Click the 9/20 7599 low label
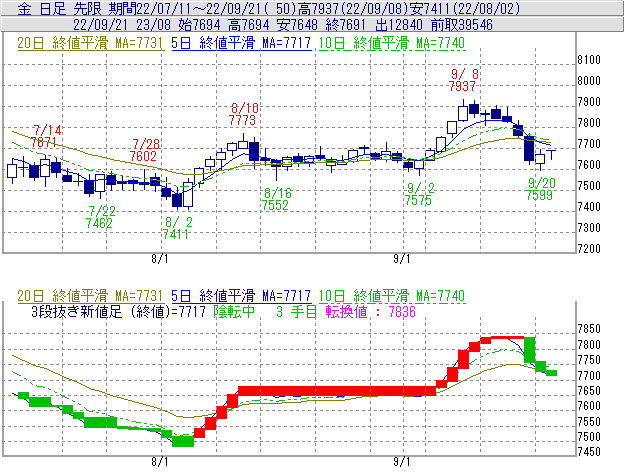 pos(540,189)
